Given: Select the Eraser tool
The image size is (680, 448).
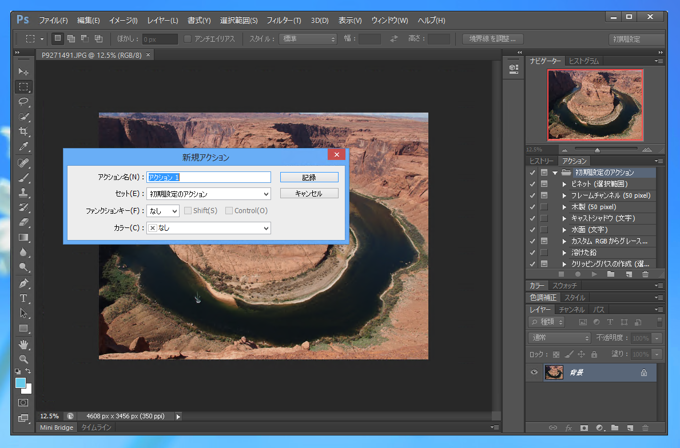Looking at the screenshot, I should (x=23, y=222).
